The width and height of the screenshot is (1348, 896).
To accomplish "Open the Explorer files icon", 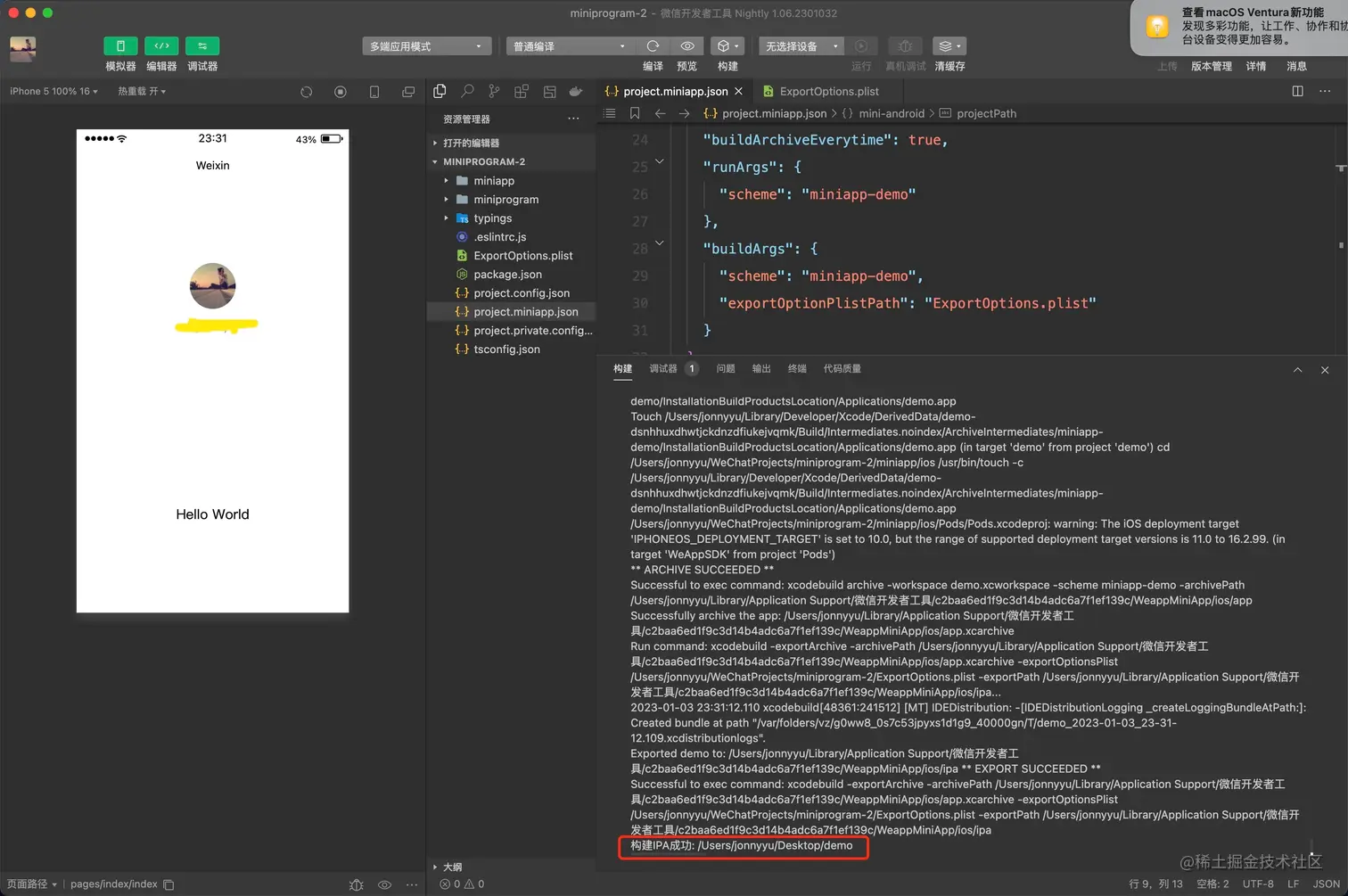I will (440, 91).
